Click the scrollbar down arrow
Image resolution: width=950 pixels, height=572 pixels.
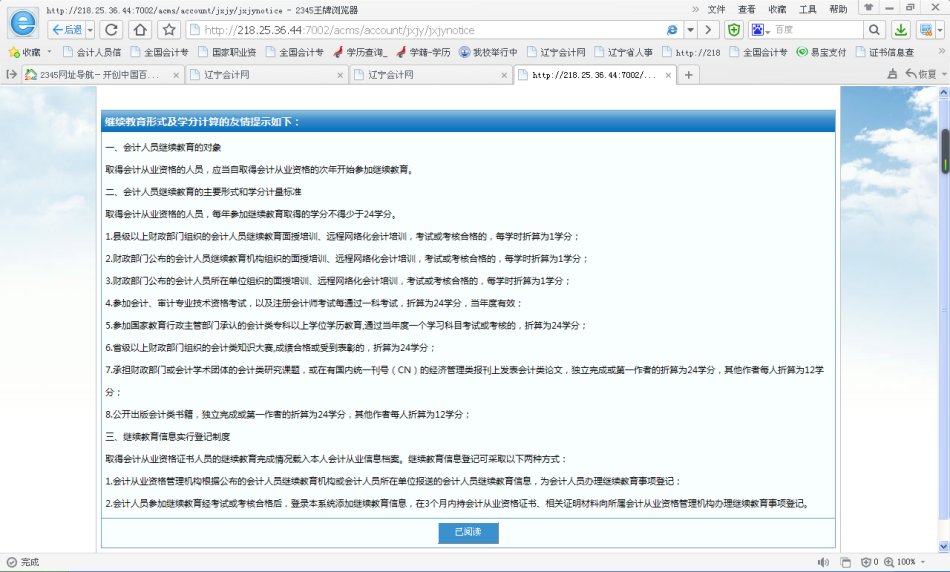[x=944, y=546]
